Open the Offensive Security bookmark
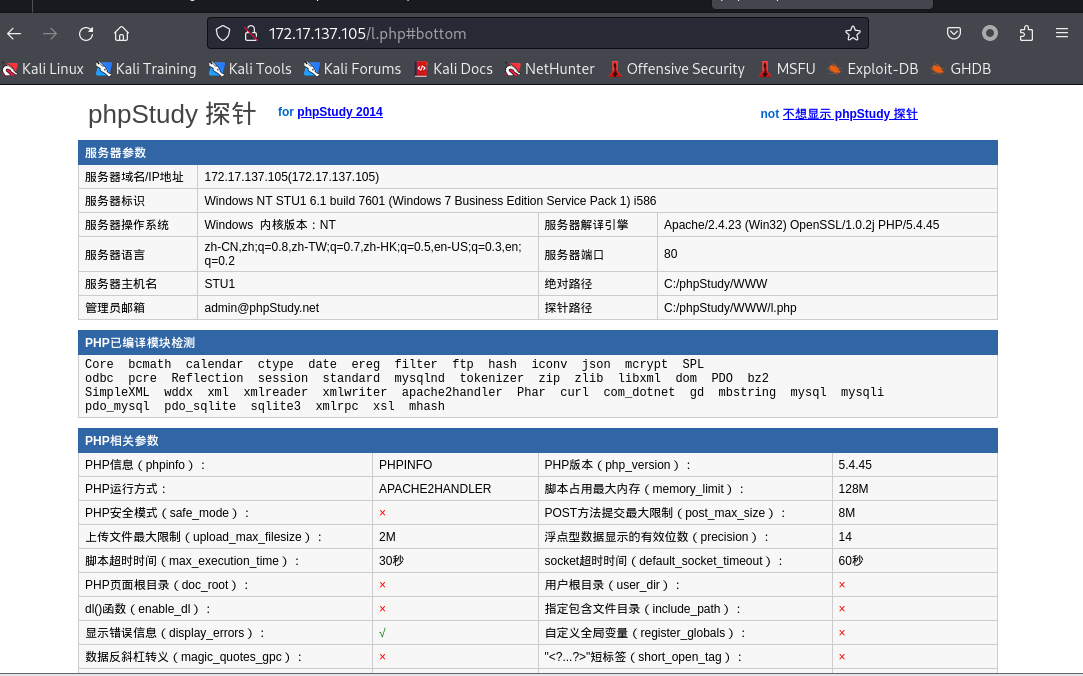This screenshot has height=676, width=1083. coord(677,69)
